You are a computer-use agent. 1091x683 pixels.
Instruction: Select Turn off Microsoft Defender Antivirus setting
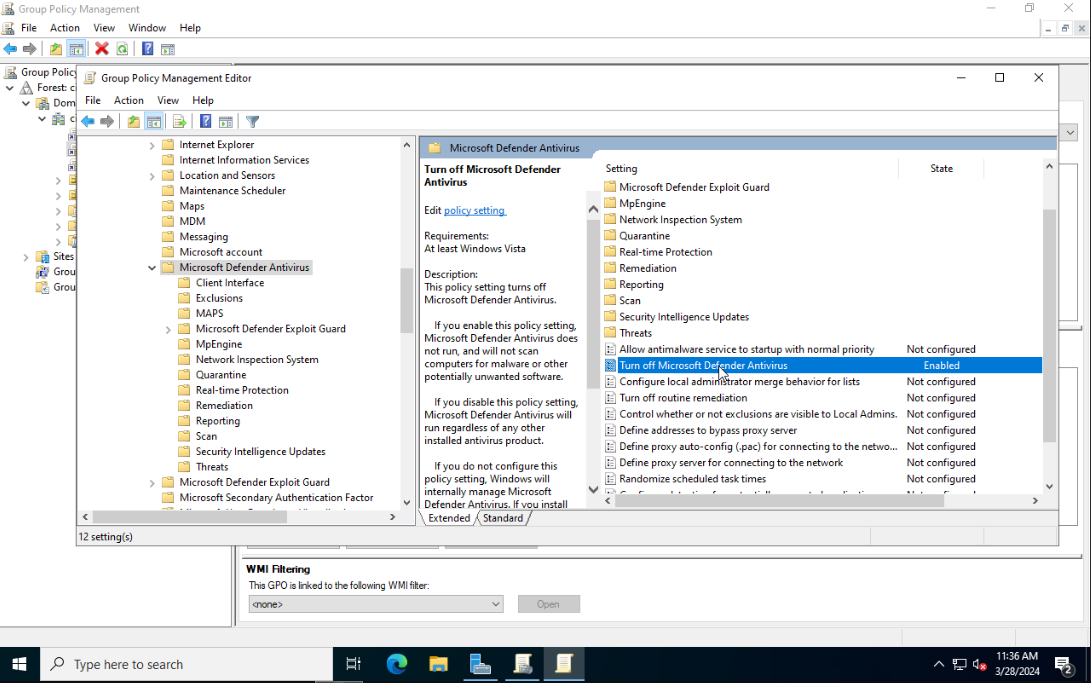[x=822, y=365]
